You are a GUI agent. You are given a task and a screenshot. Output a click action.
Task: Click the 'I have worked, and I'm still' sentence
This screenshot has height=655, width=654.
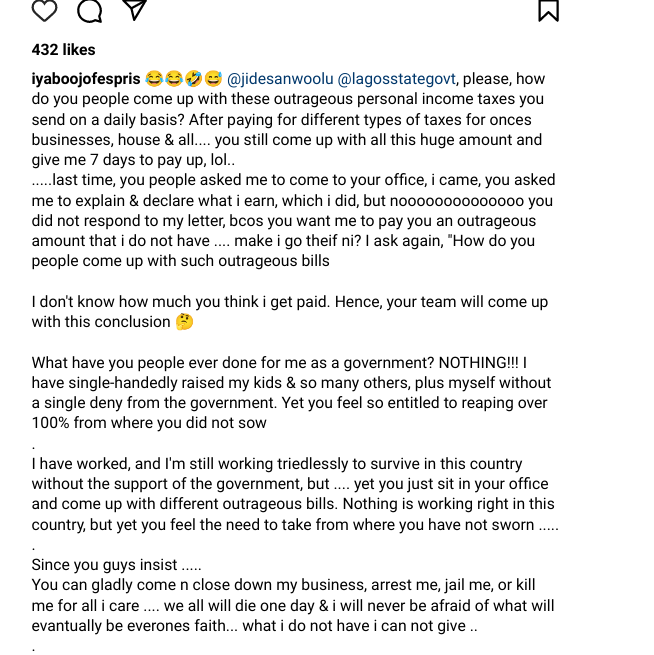[x=277, y=464]
